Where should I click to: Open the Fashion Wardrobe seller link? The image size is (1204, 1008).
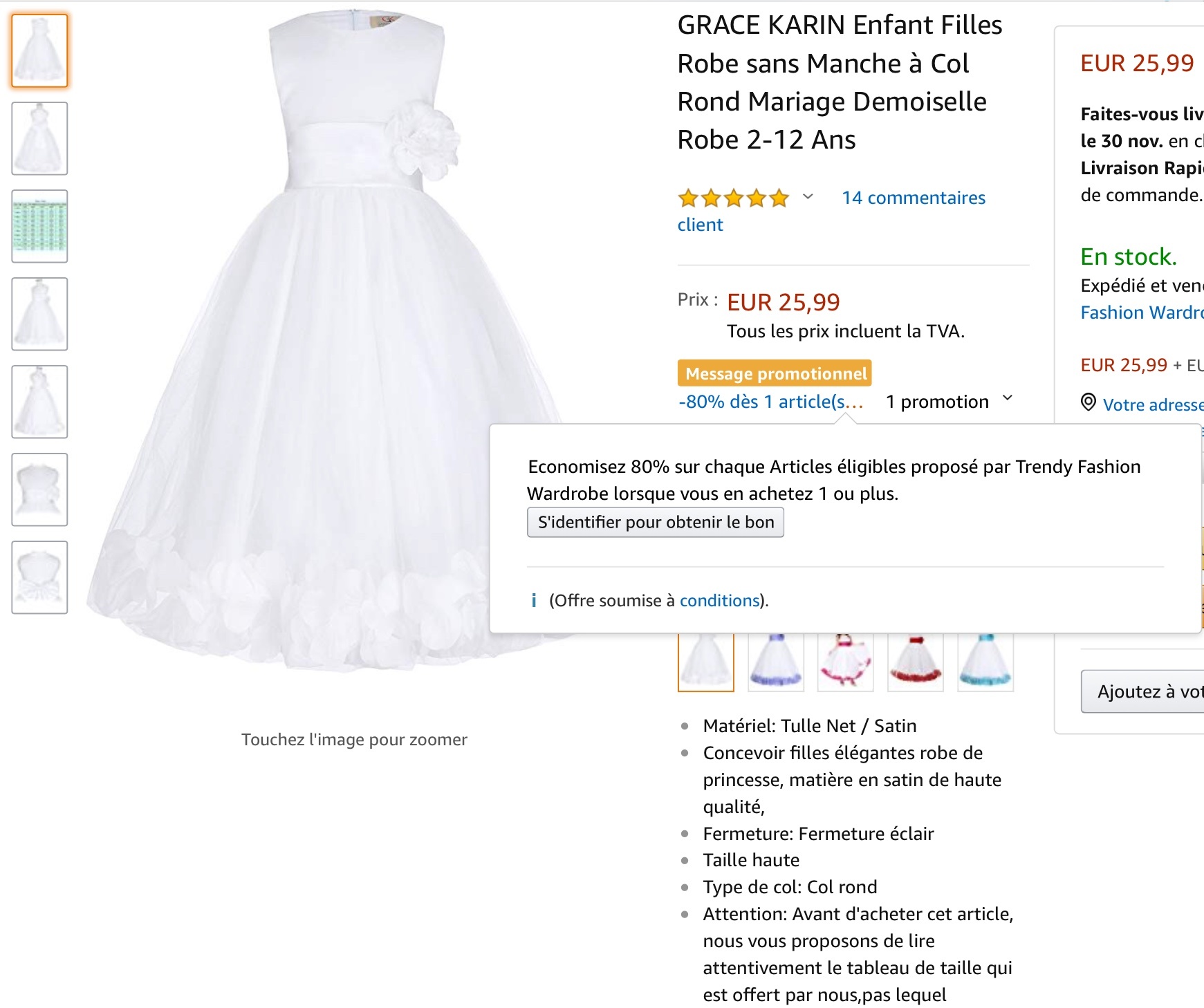click(x=1141, y=312)
